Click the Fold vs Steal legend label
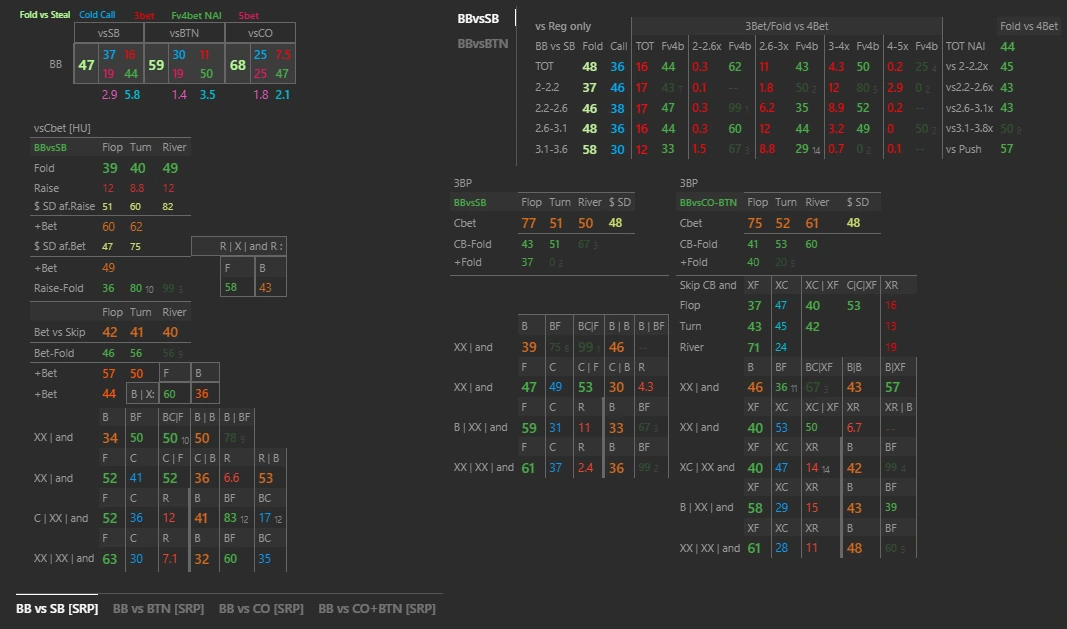 pos(45,15)
